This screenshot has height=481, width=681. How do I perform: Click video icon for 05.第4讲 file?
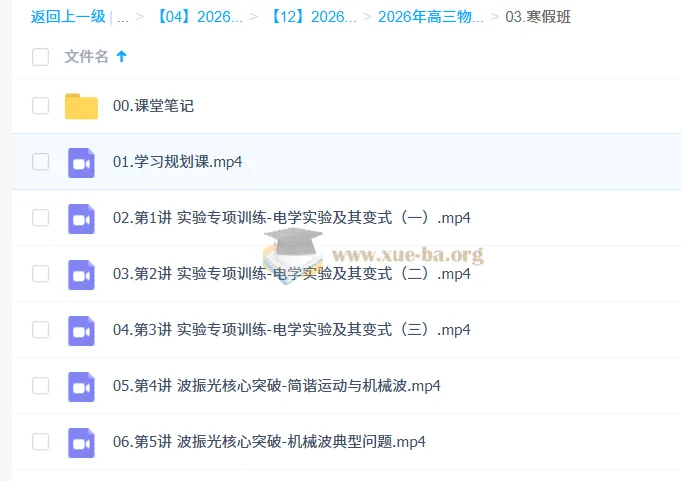tap(81, 386)
